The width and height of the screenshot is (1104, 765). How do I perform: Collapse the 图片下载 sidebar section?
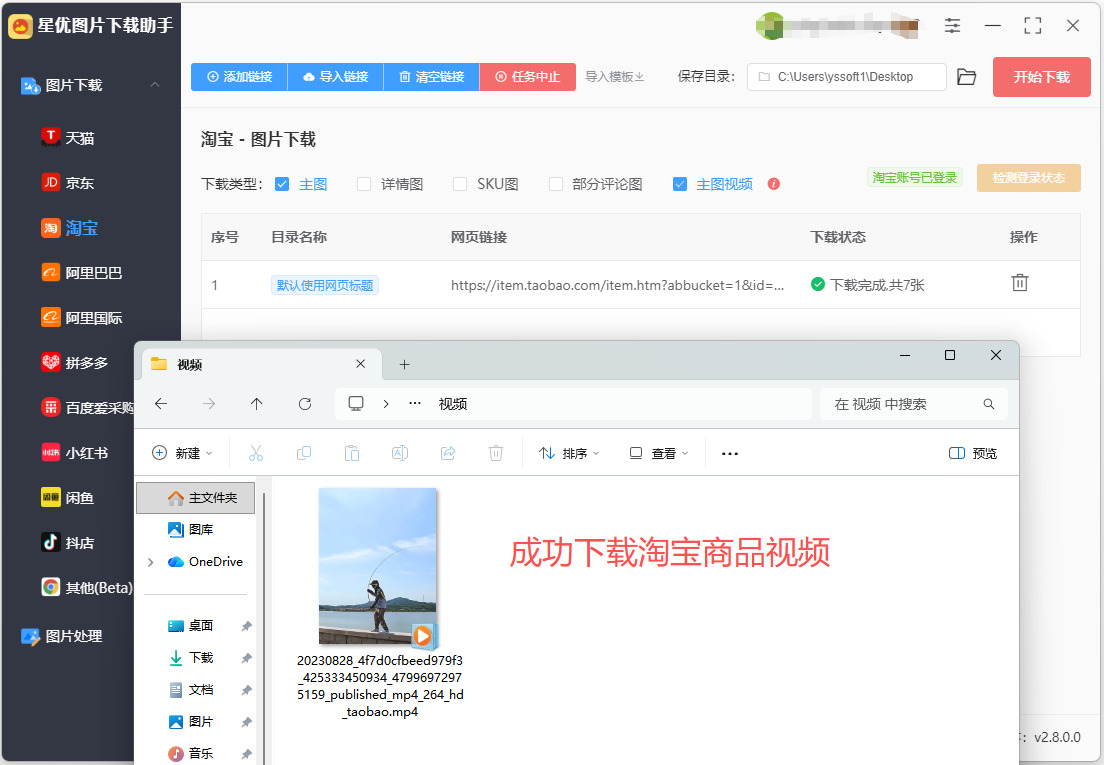coord(155,85)
